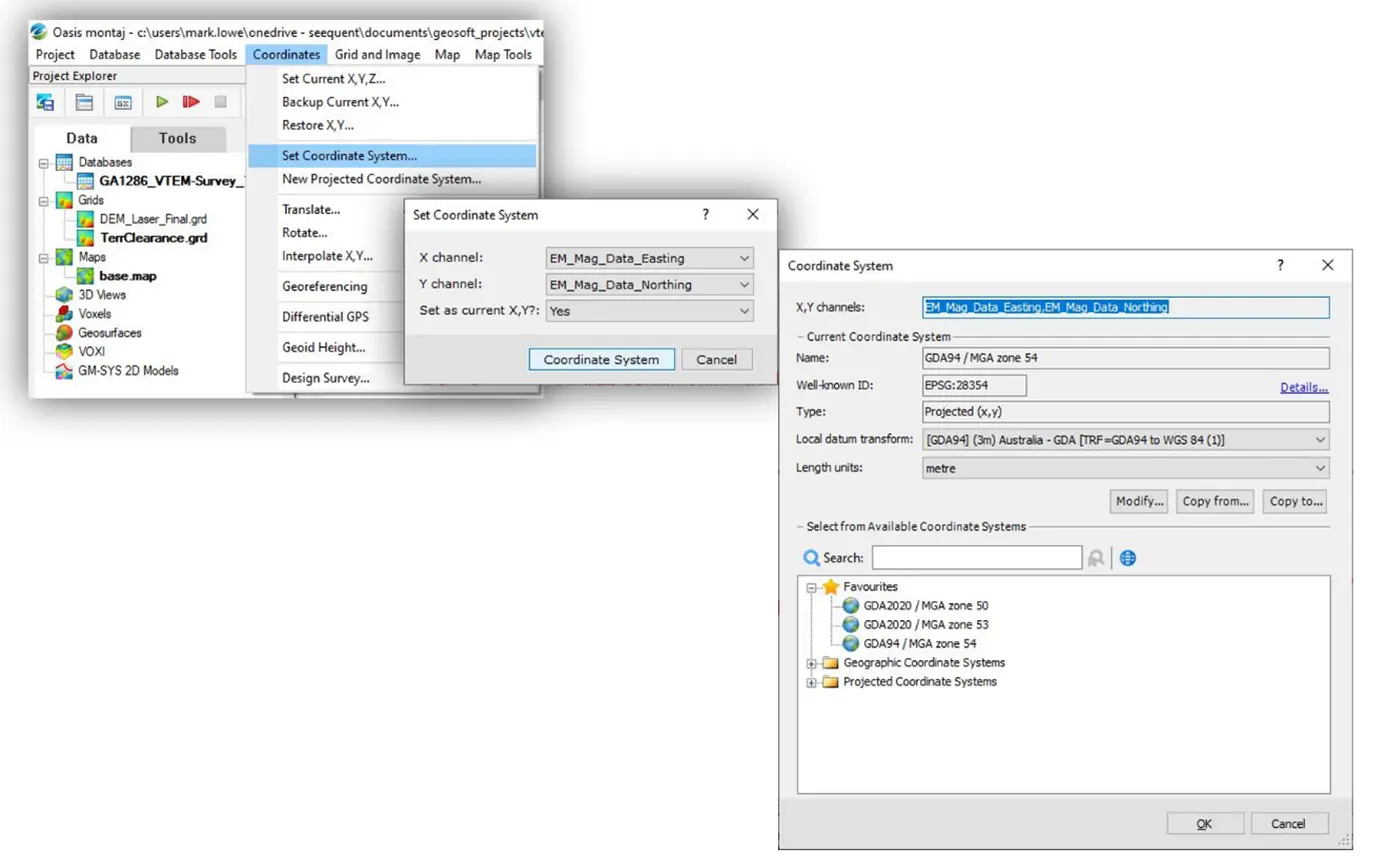This screenshot has height=864, width=1377.
Task: Click the Modify... button
Action: click(1139, 501)
